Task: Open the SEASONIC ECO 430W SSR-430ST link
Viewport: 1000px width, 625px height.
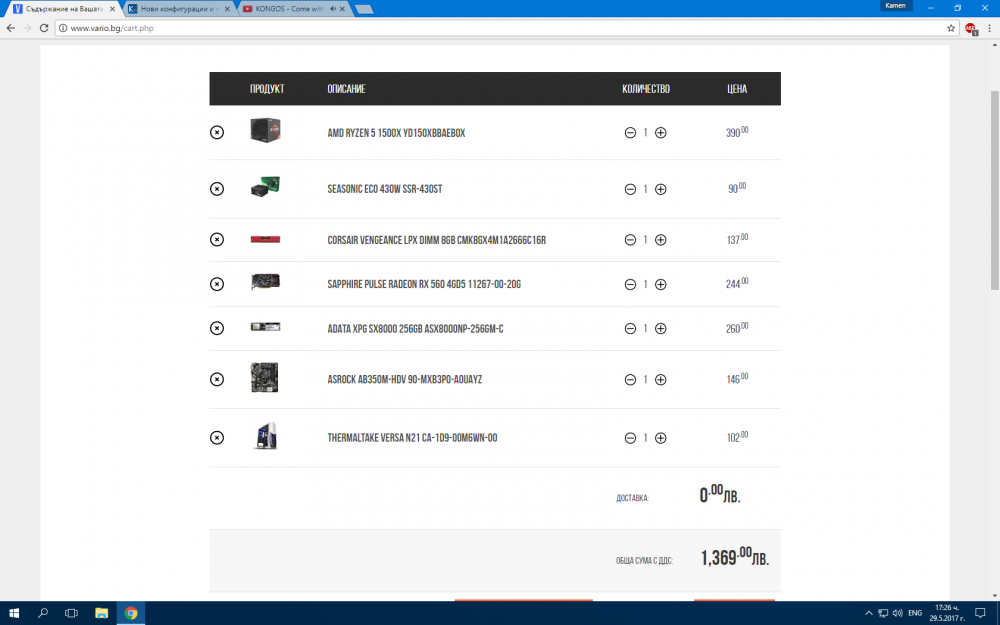Action: click(385, 189)
